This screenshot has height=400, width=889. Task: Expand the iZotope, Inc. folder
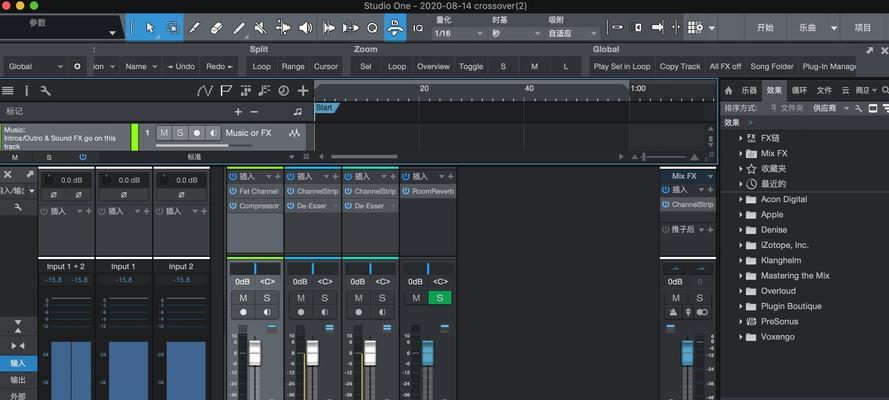click(740, 245)
